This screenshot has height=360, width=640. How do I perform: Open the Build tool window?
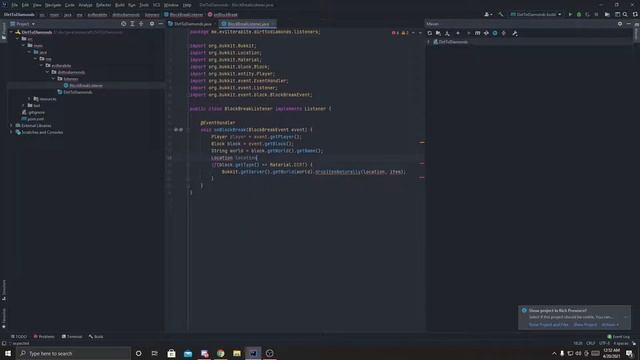pyautogui.click(x=96, y=337)
